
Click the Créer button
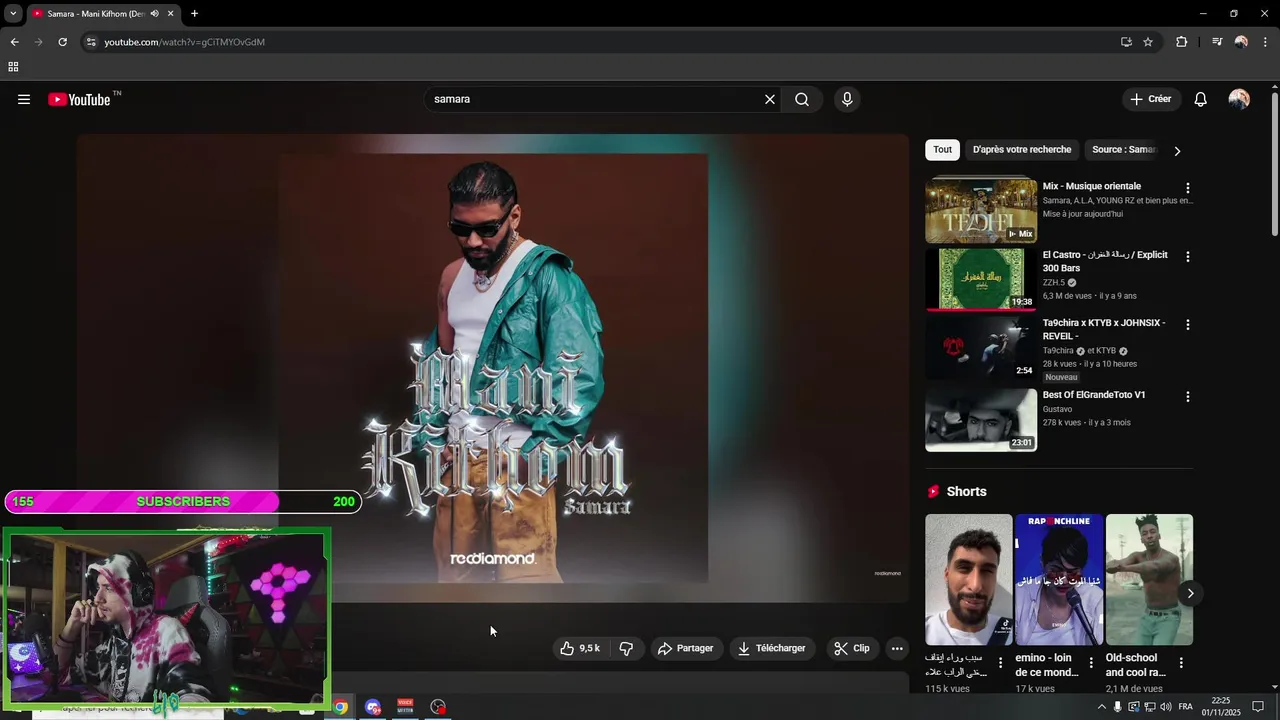(1151, 99)
